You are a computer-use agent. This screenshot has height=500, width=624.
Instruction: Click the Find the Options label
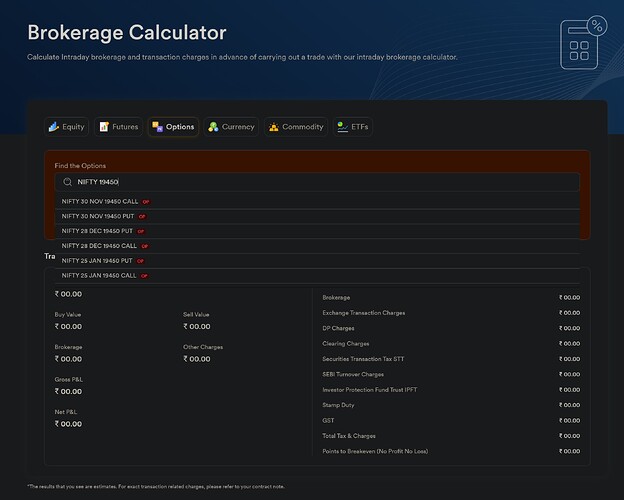click(80, 166)
